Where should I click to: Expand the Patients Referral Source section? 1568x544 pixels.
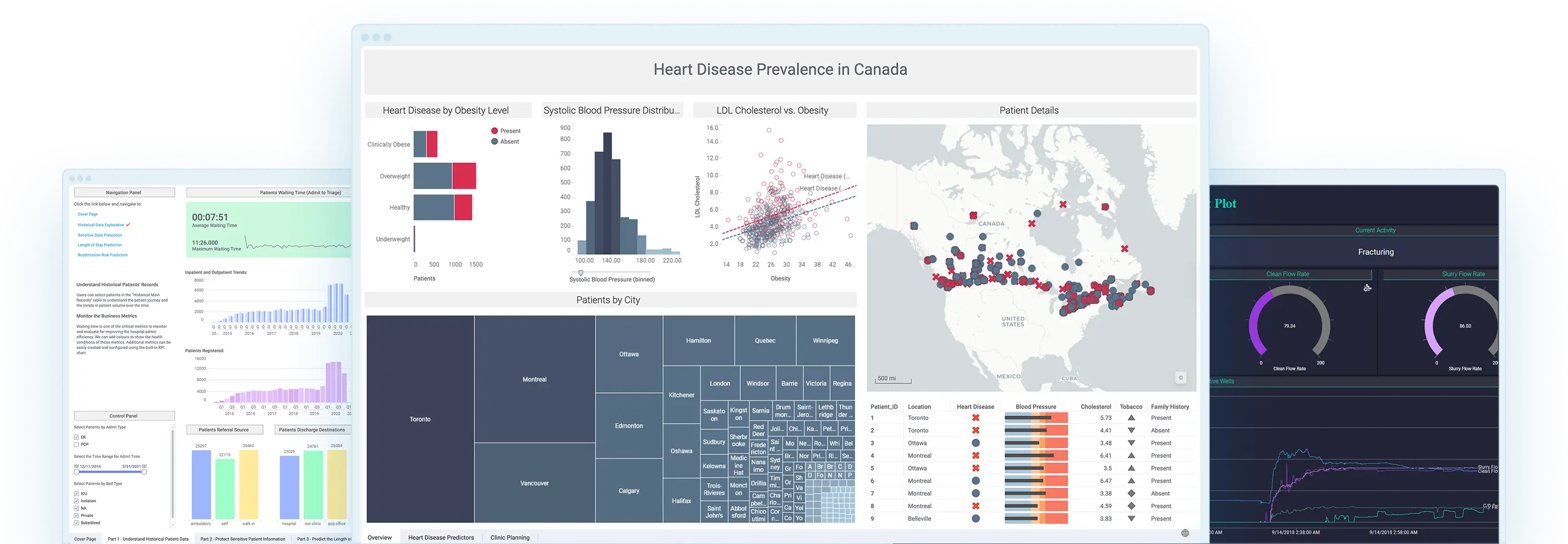click(x=224, y=430)
